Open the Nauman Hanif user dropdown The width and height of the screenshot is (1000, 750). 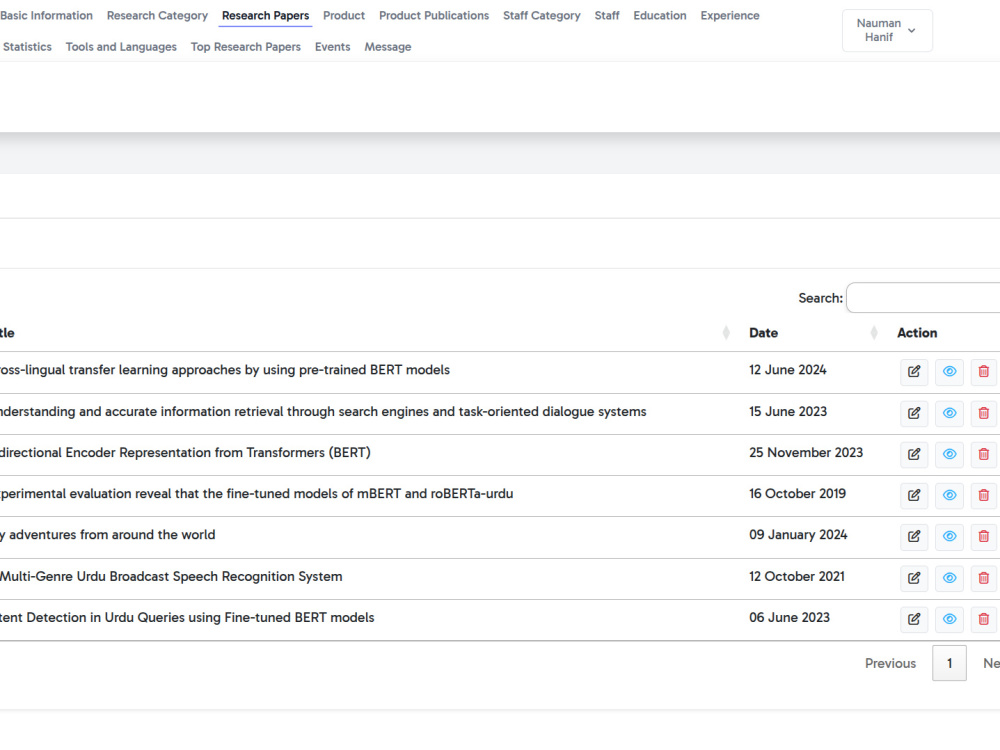click(887, 30)
